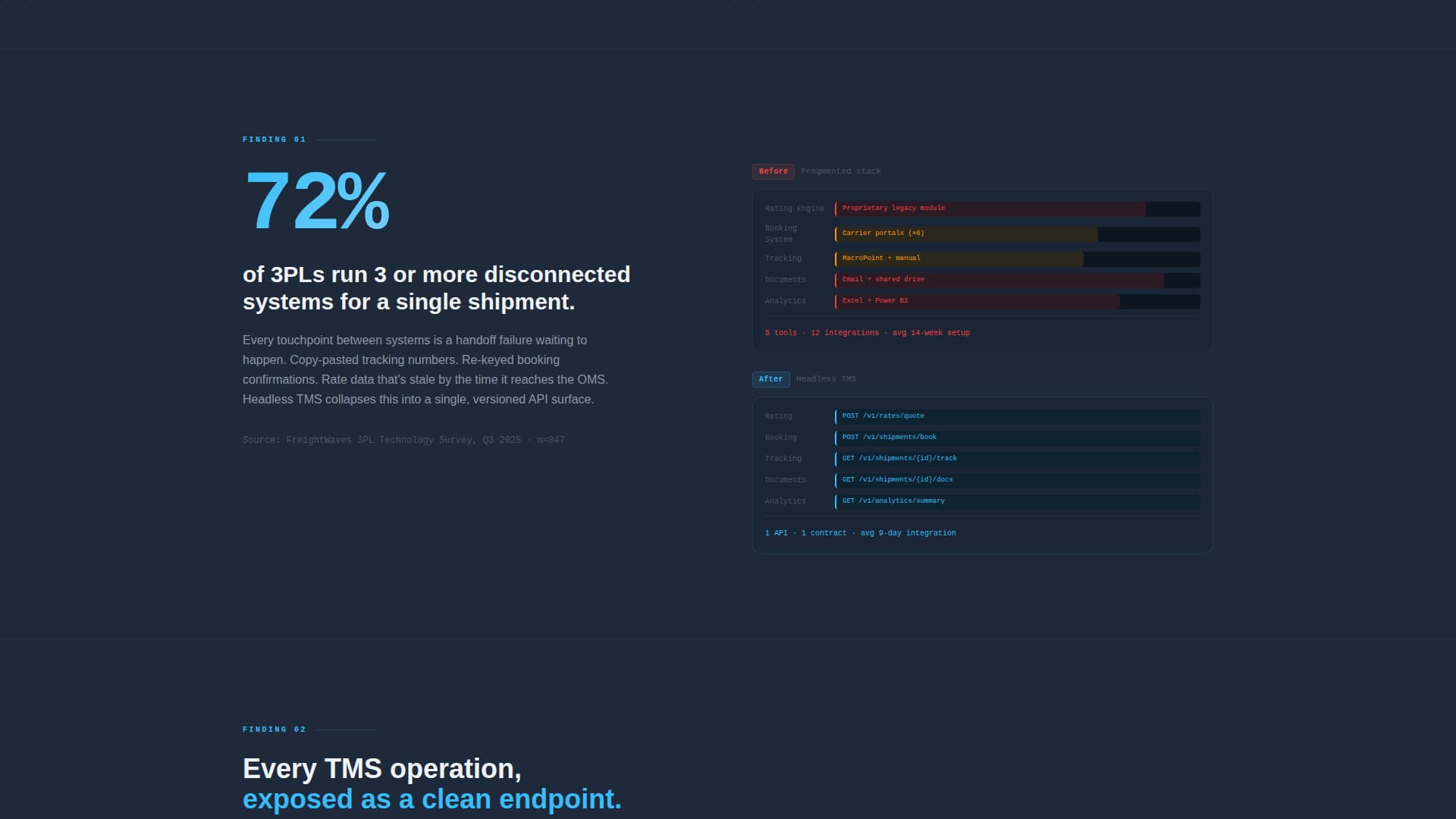Click the red Before badge

(x=773, y=171)
